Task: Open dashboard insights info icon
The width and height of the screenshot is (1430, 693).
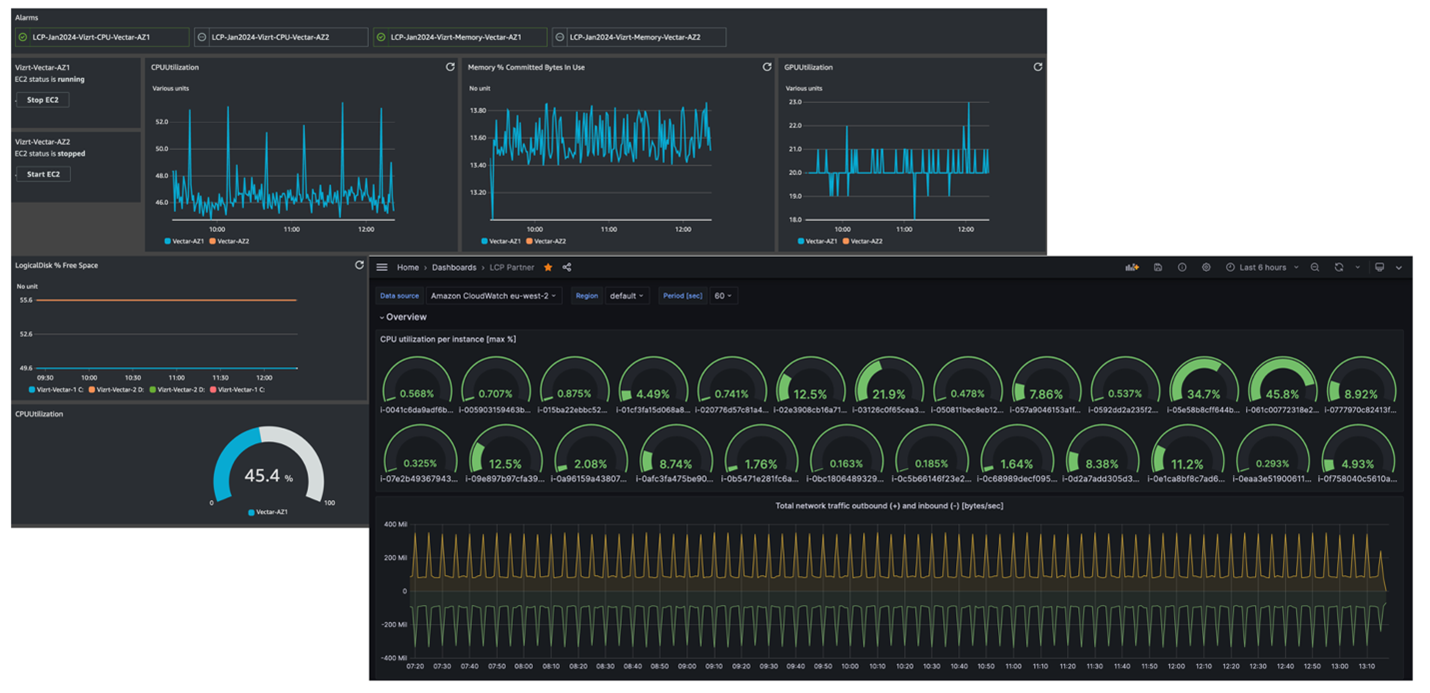Action: click(1182, 267)
